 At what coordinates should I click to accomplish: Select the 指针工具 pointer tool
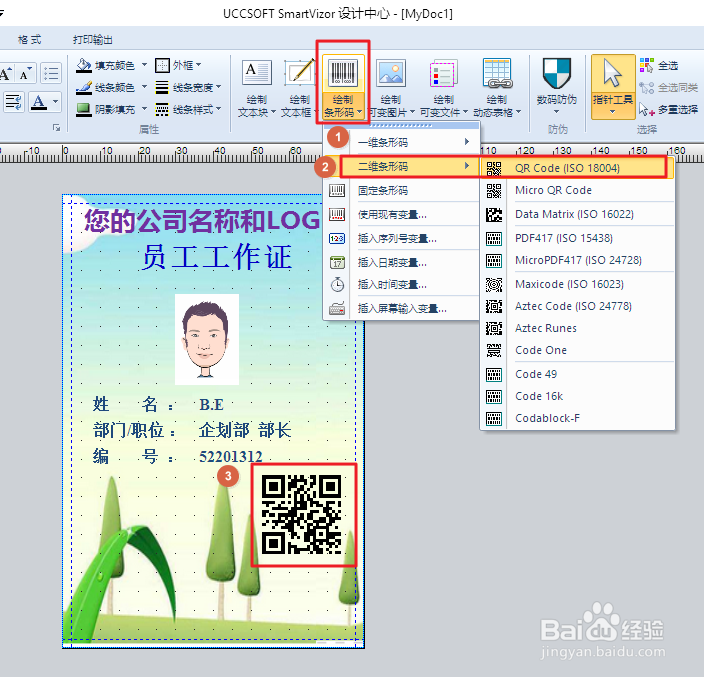613,87
